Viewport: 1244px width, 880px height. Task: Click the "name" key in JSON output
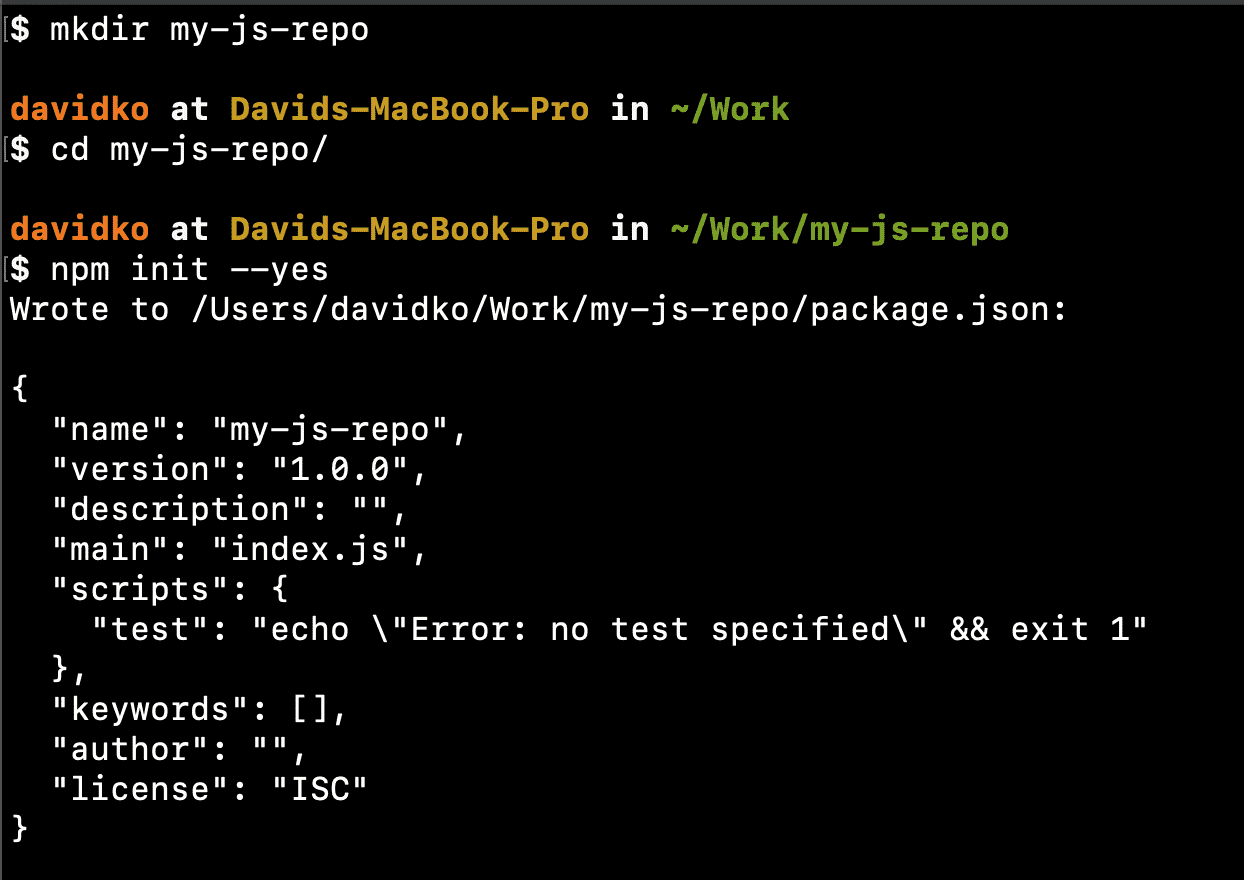(109, 430)
